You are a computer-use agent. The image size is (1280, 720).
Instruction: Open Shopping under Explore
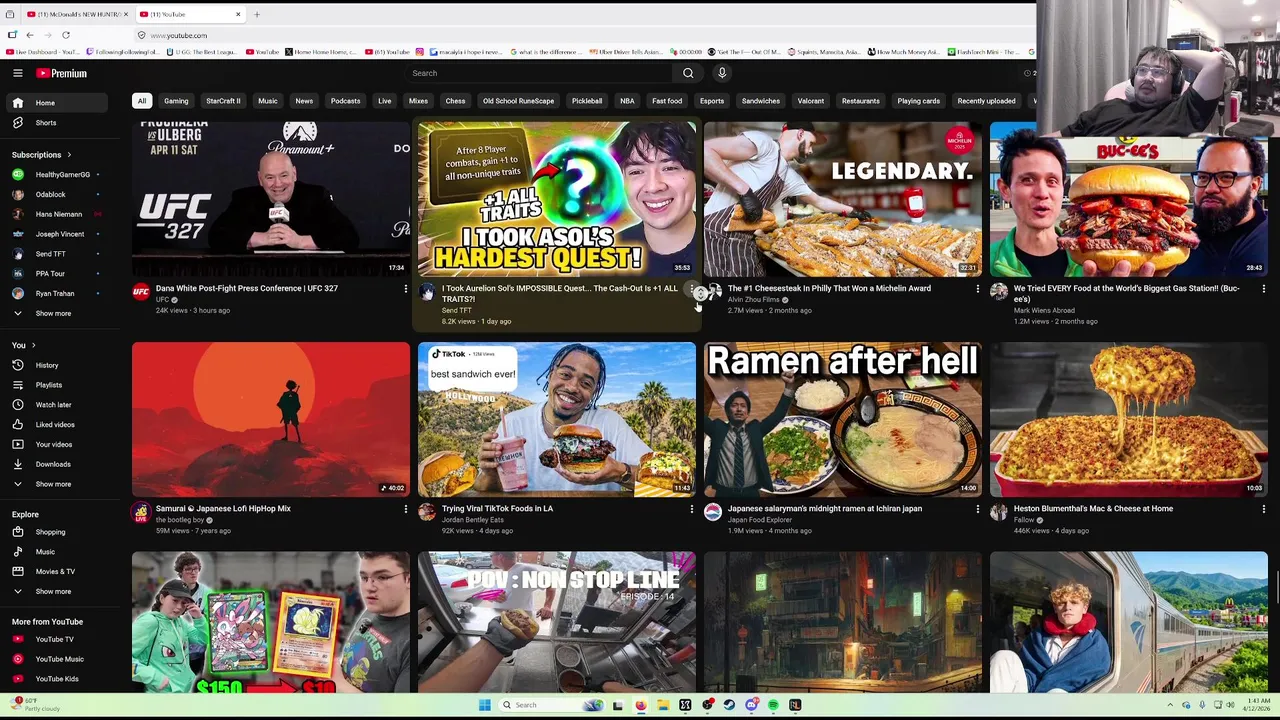tap(56, 532)
